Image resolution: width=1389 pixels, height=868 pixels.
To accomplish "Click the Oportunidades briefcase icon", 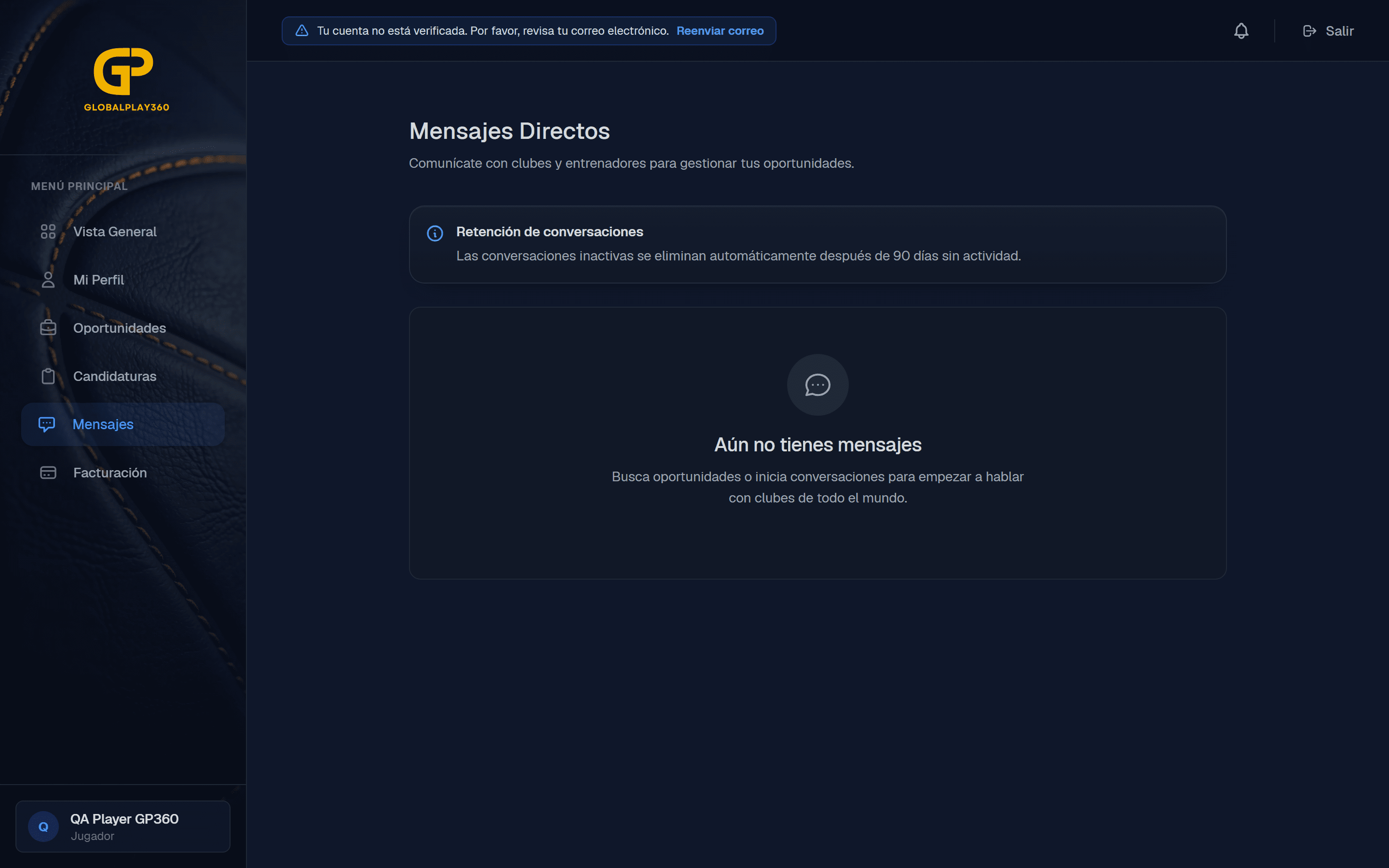I will coord(48,328).
